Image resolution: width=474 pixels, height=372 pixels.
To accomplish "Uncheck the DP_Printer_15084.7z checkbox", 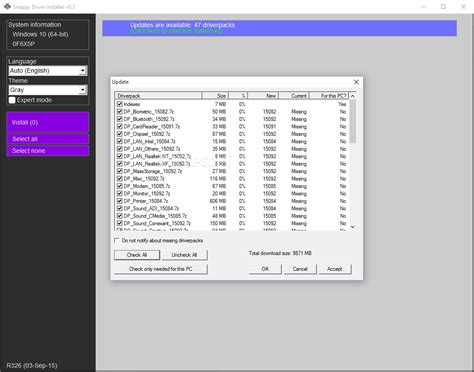I will tap(120, 201).
